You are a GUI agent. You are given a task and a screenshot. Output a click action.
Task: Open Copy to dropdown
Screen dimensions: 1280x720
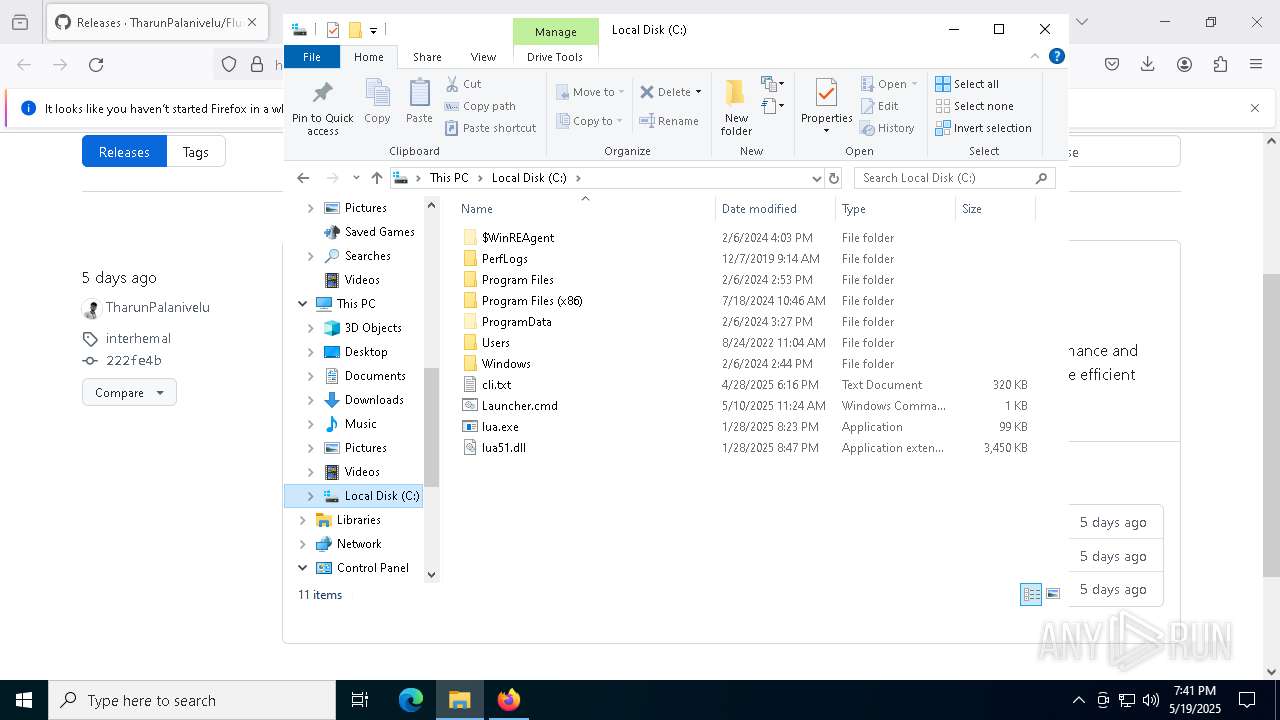(x=590, y=121)
